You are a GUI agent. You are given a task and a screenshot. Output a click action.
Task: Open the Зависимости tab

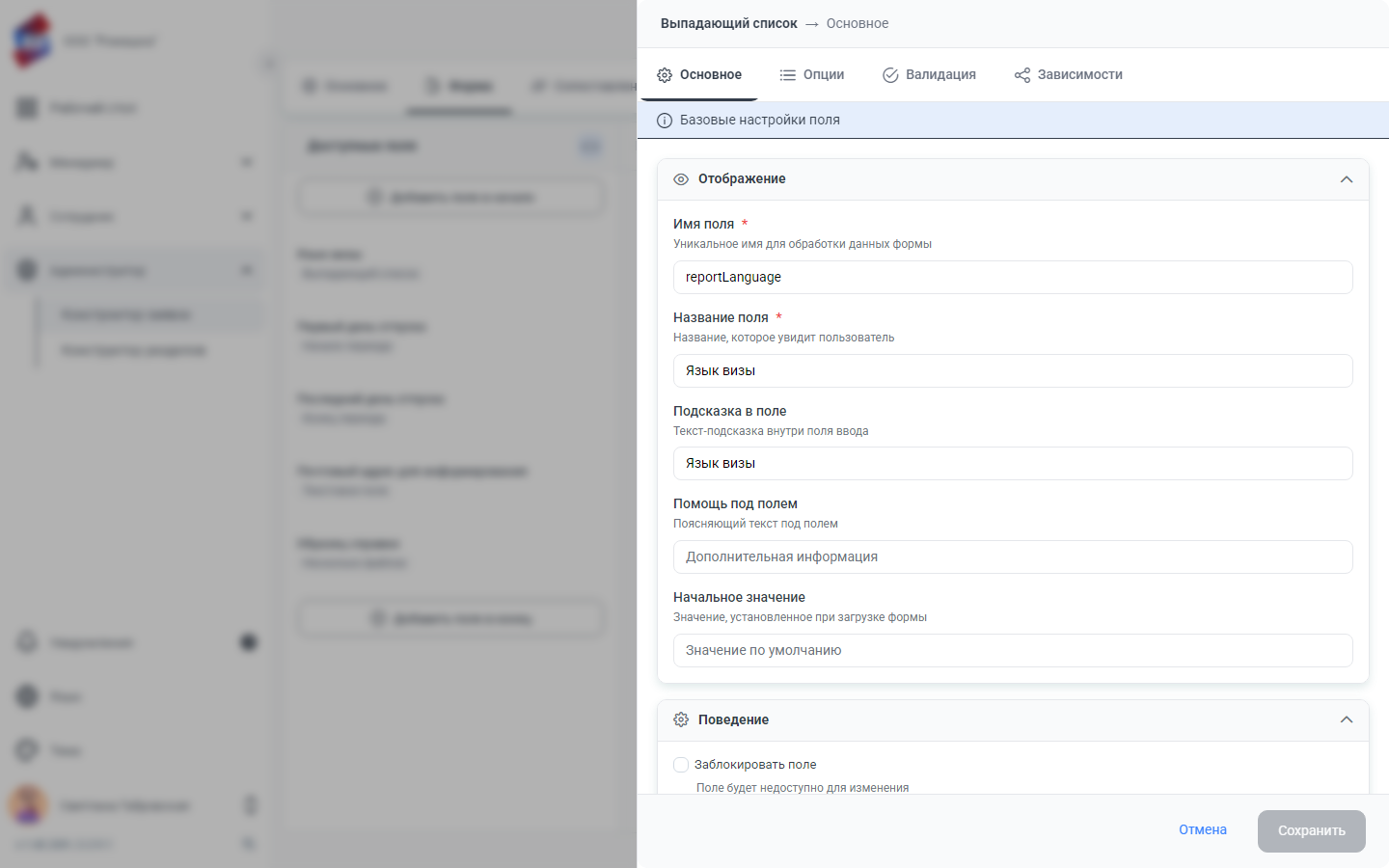(x=1069, y=75)
